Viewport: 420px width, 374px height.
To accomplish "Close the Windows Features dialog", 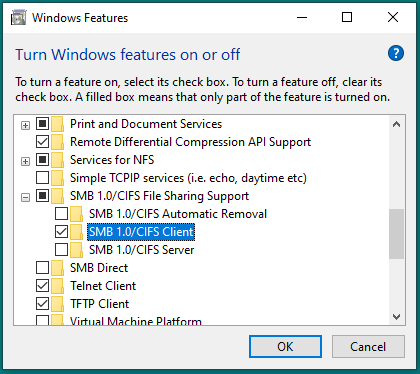I will (393, 17).
